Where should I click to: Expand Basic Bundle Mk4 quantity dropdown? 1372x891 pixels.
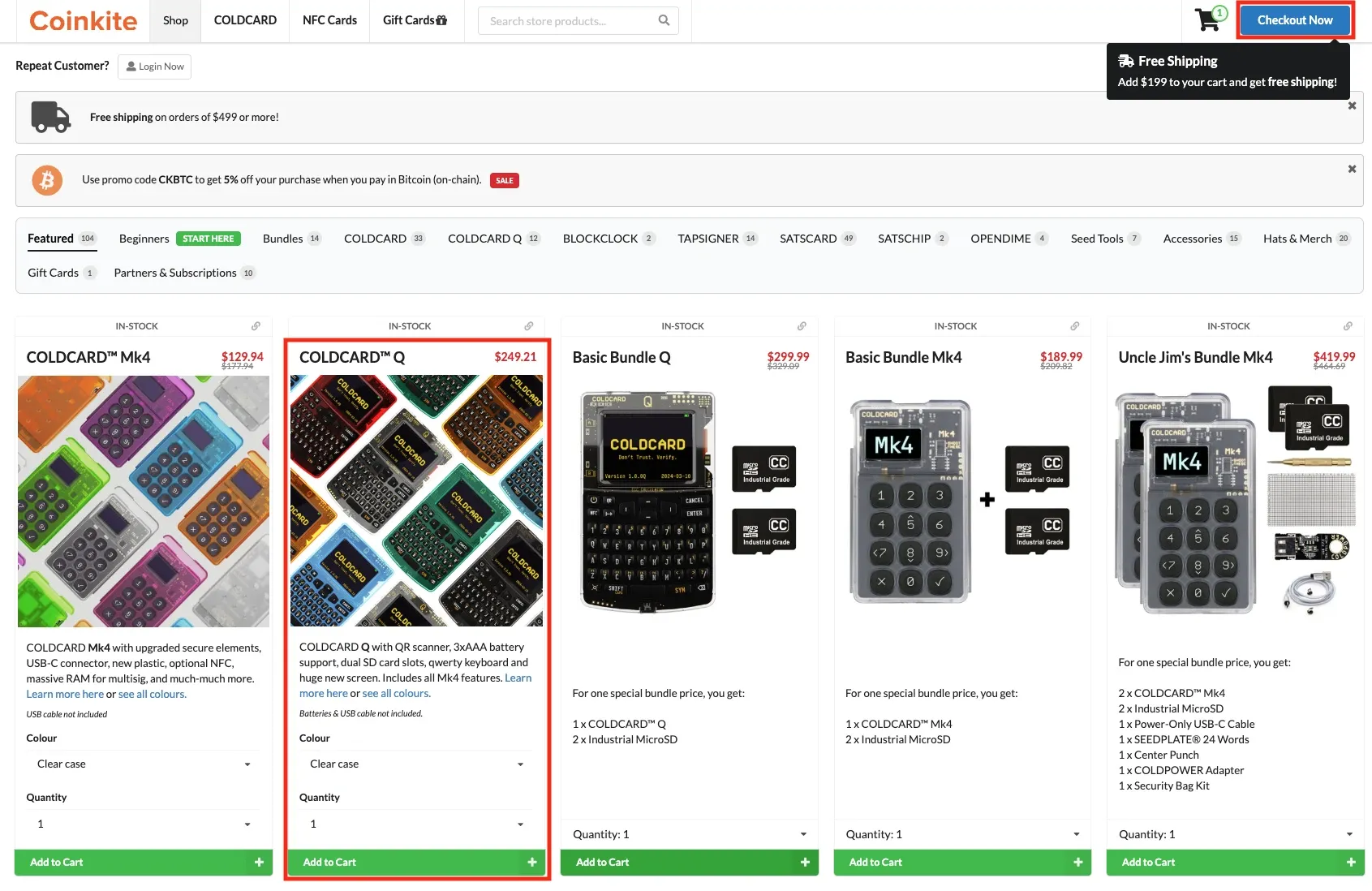click(962, 834)
